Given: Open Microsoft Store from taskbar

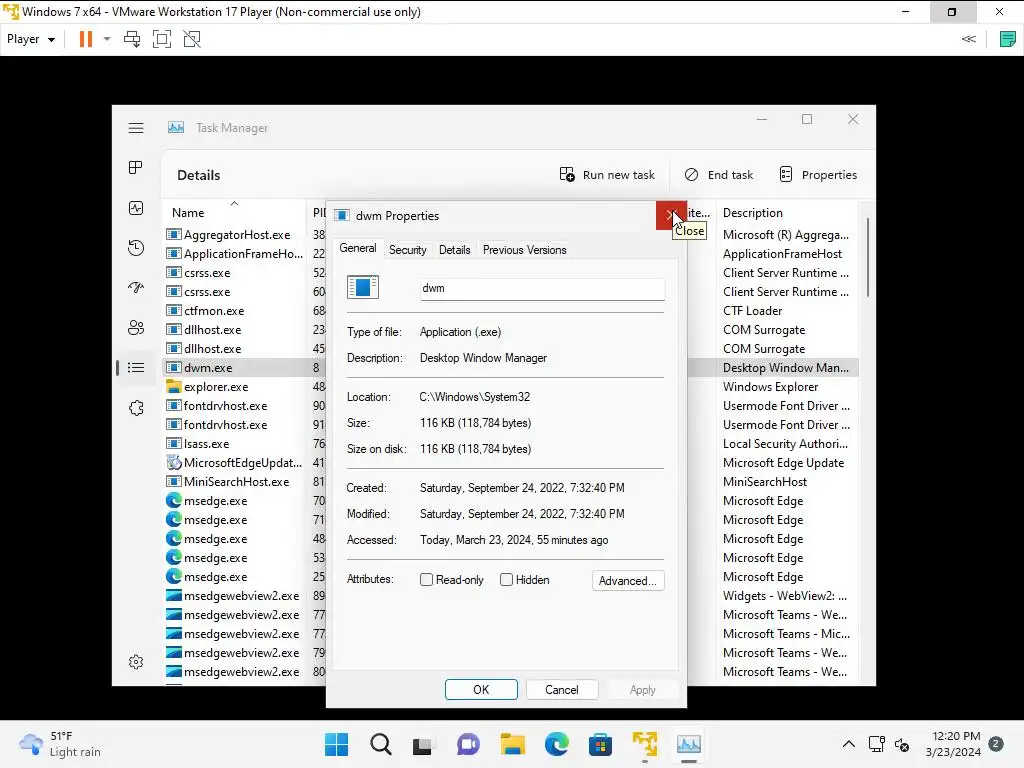Looking at the screenshot, I should pos(600,744).
